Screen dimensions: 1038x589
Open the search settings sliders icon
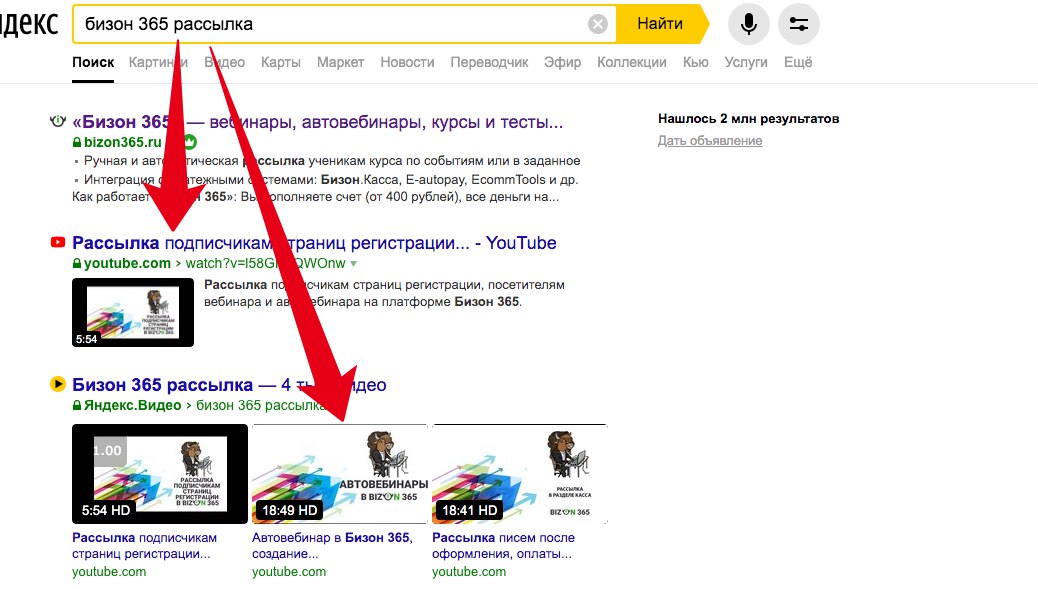point(798,24)
